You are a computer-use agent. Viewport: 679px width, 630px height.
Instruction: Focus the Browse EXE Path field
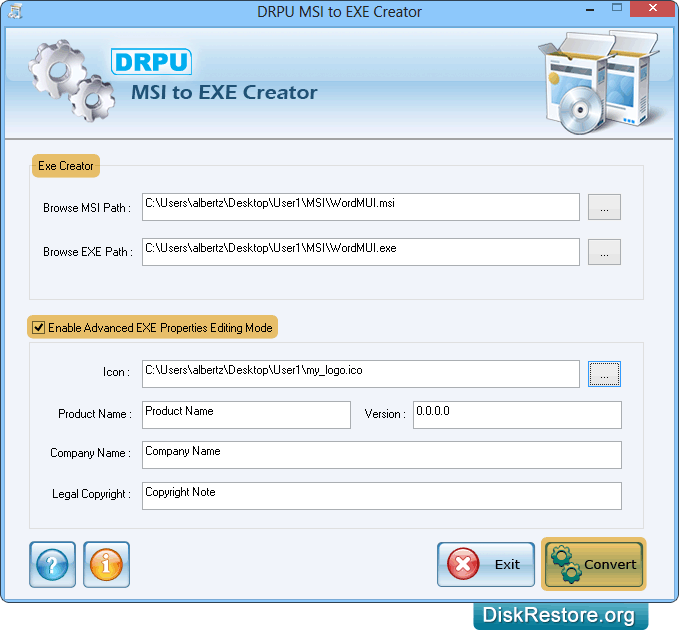click(x=361, y=252)
